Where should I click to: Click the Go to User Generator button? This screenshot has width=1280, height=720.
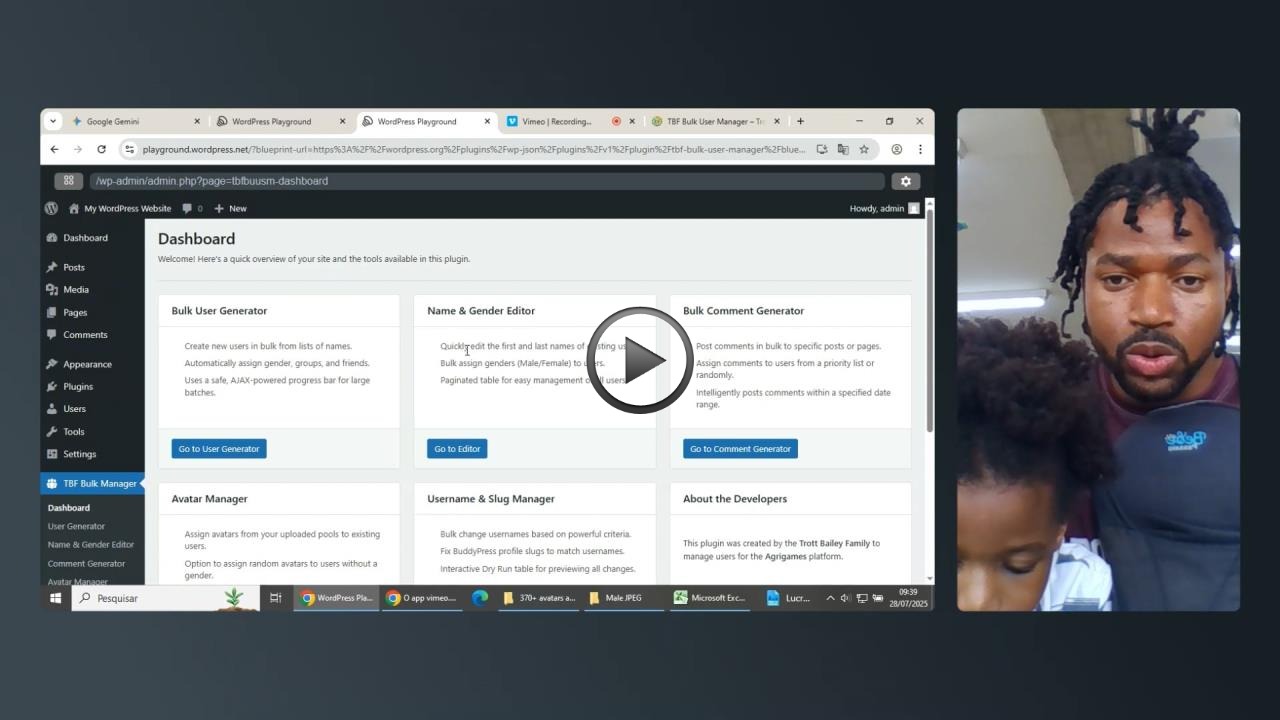[219, 449]
